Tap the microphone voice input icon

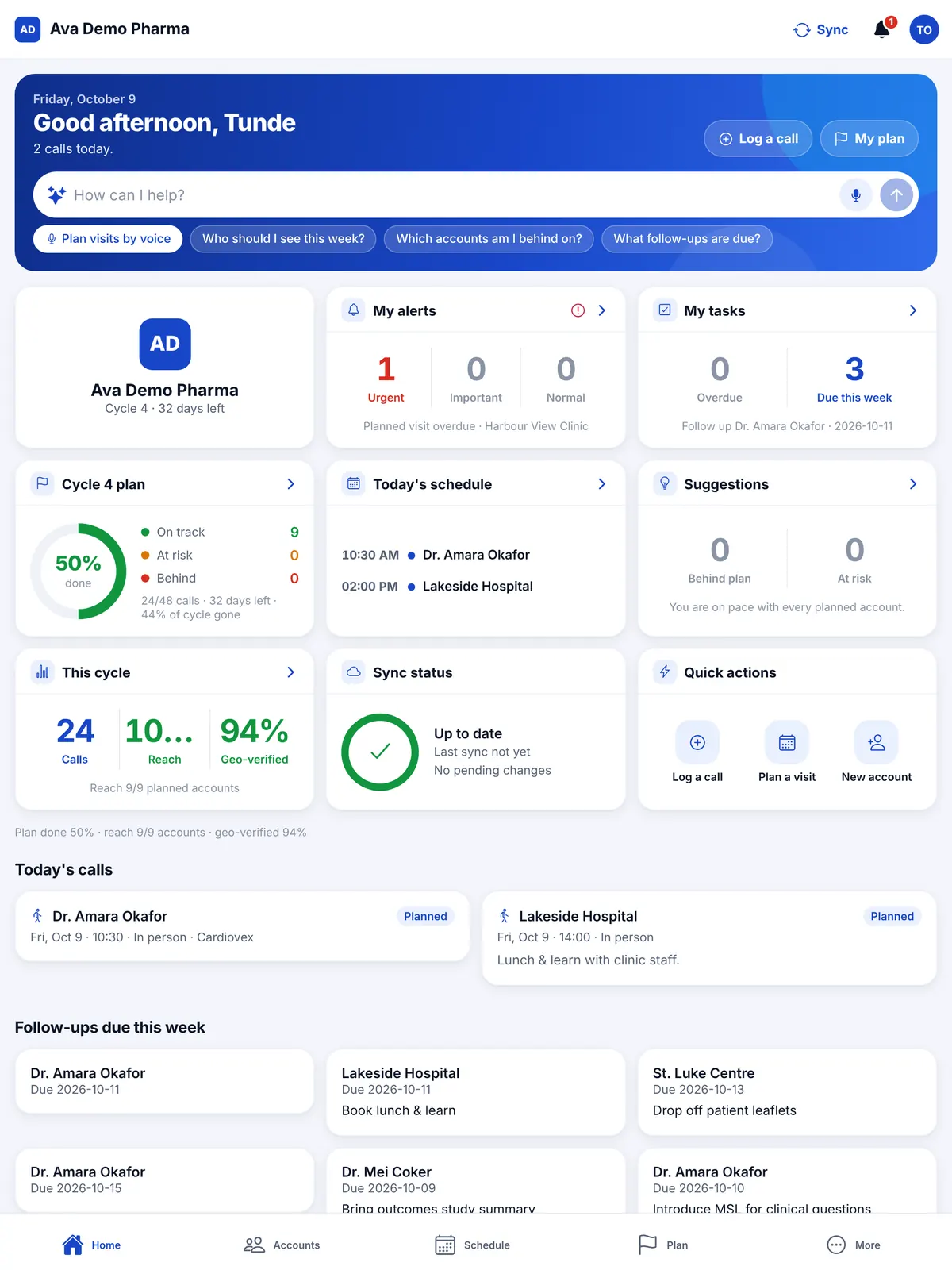(x=856, y=195)
